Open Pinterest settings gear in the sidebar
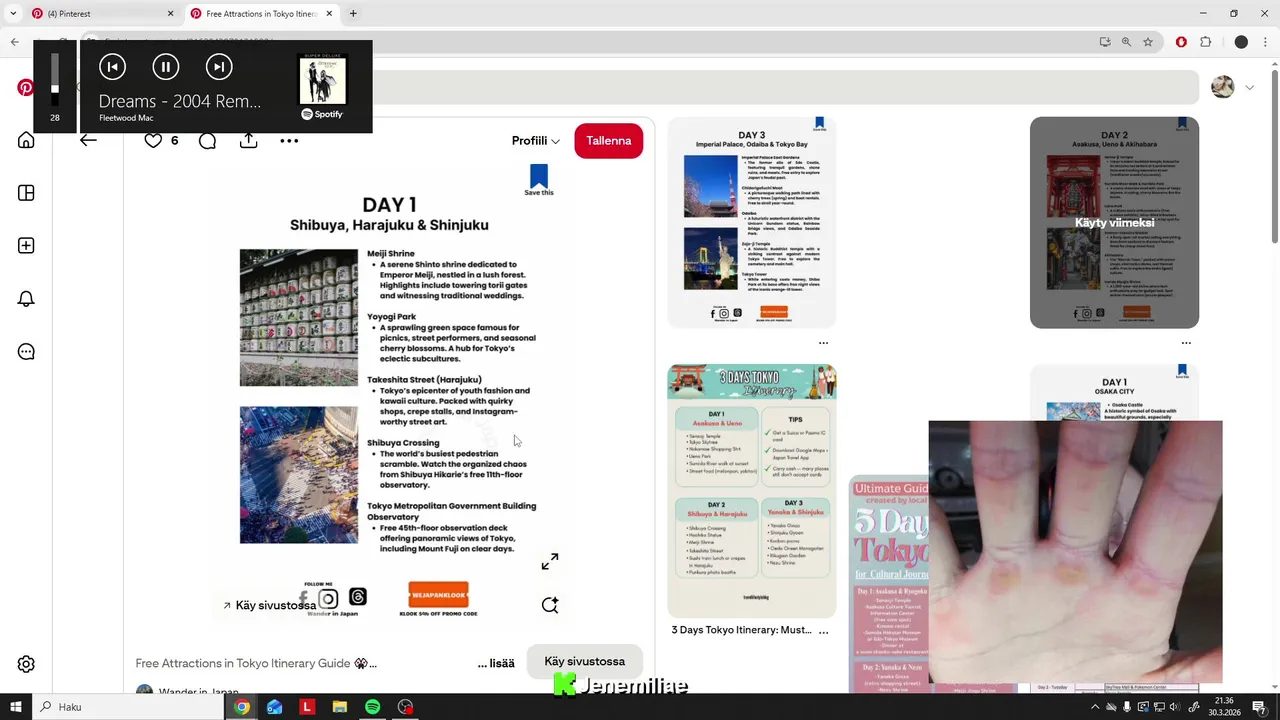This screenshot has height=720, width=1280. click(x=26, y=664)
